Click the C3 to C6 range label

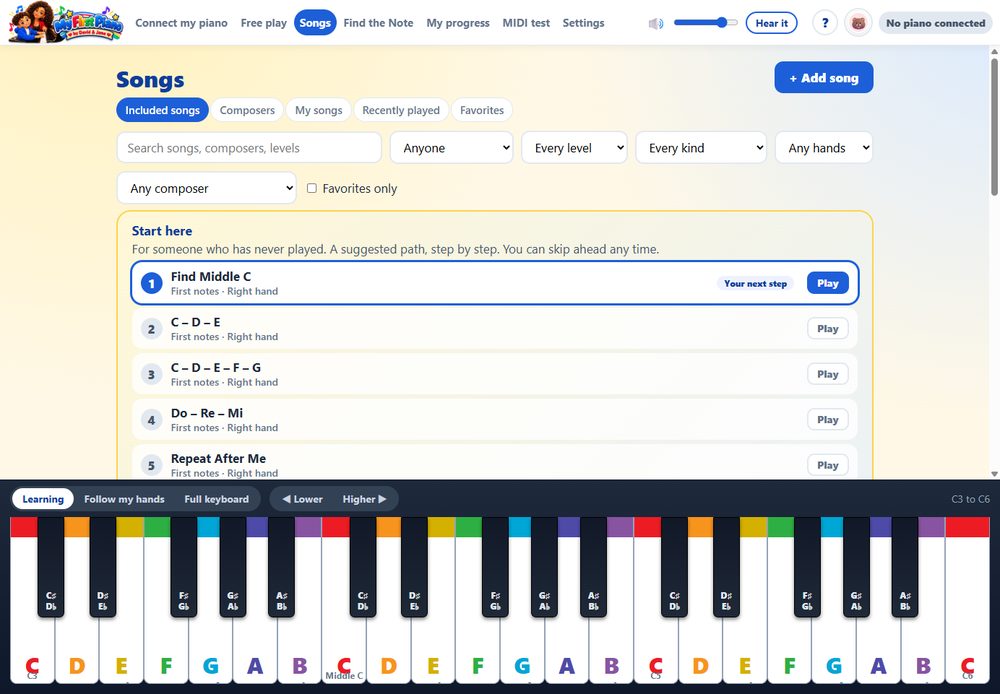(970, 499)
